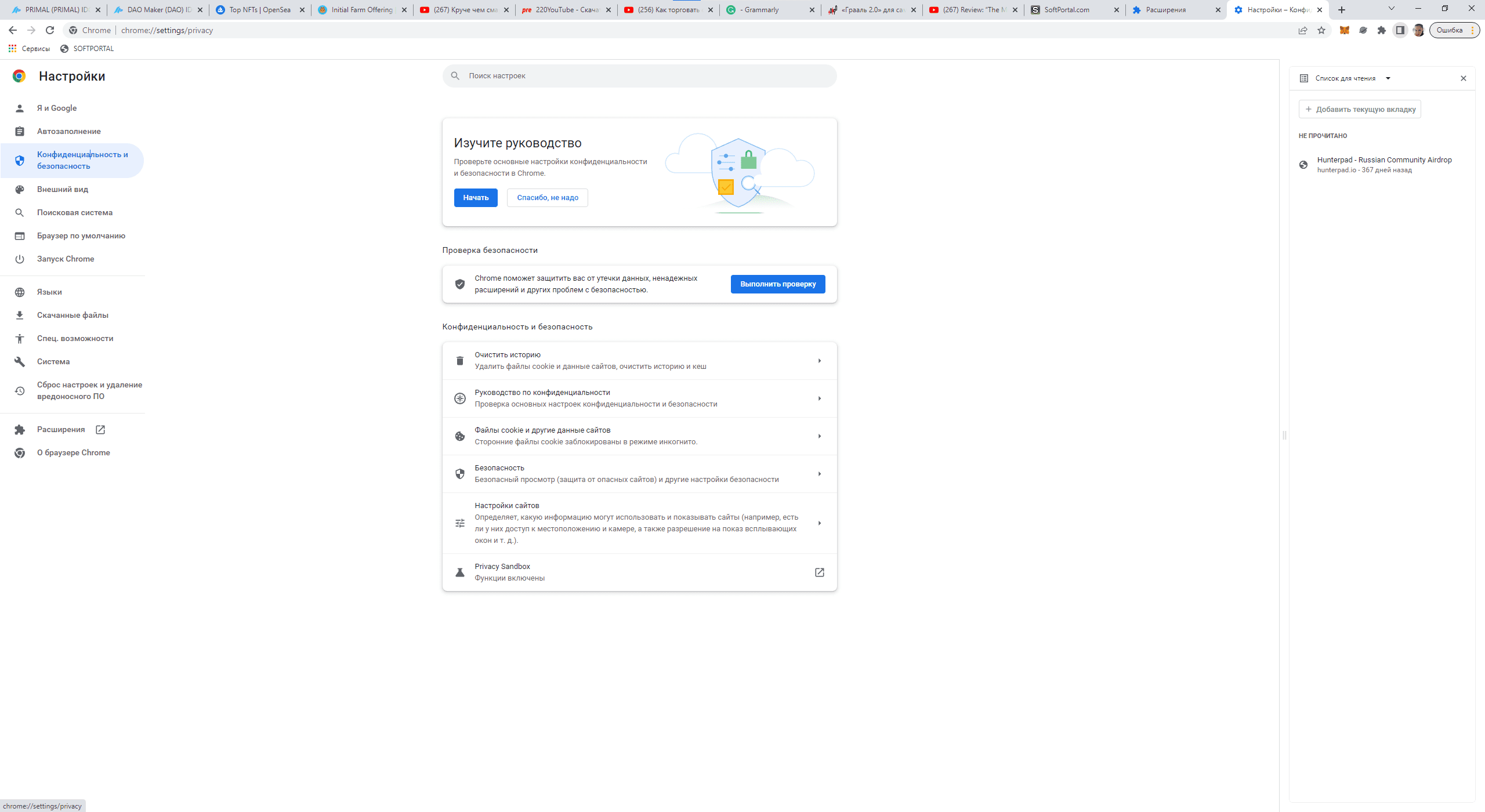This screenshot has width=1485, height=812.
Task: Click the MetaMask fox extension icon
Action: 1344,30
